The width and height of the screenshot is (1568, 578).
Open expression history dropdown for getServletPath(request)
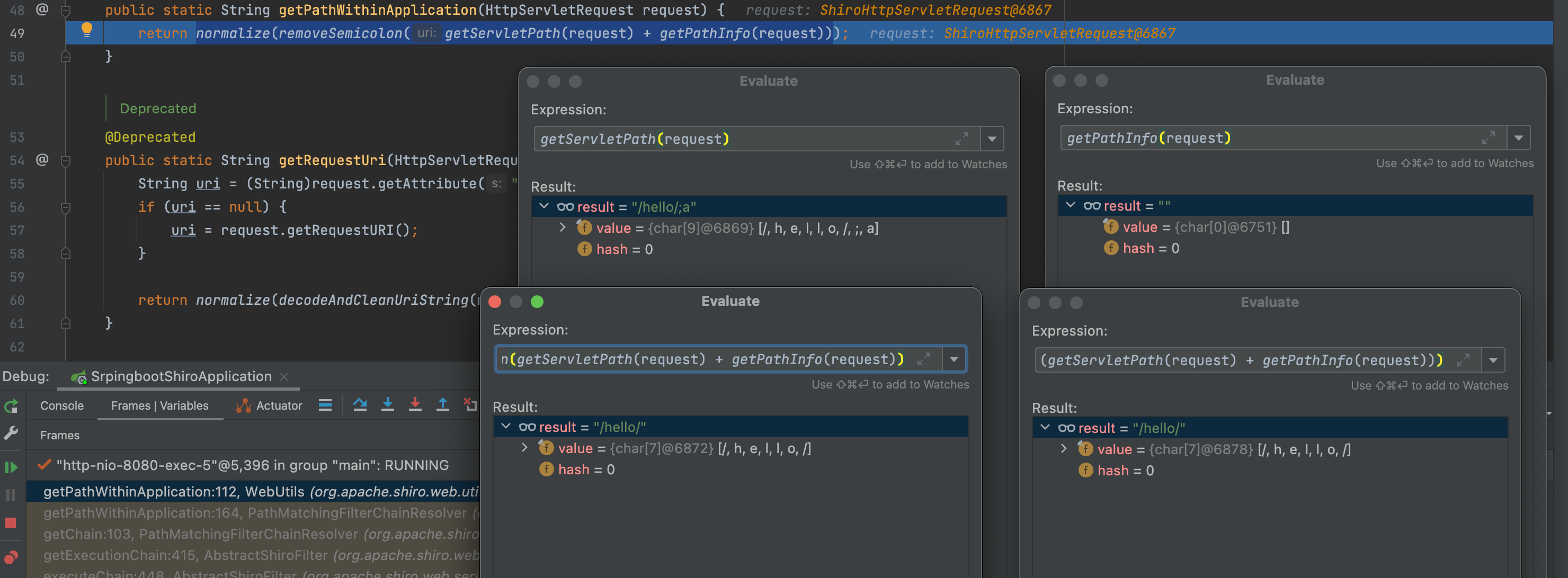[x=992, y=139]
